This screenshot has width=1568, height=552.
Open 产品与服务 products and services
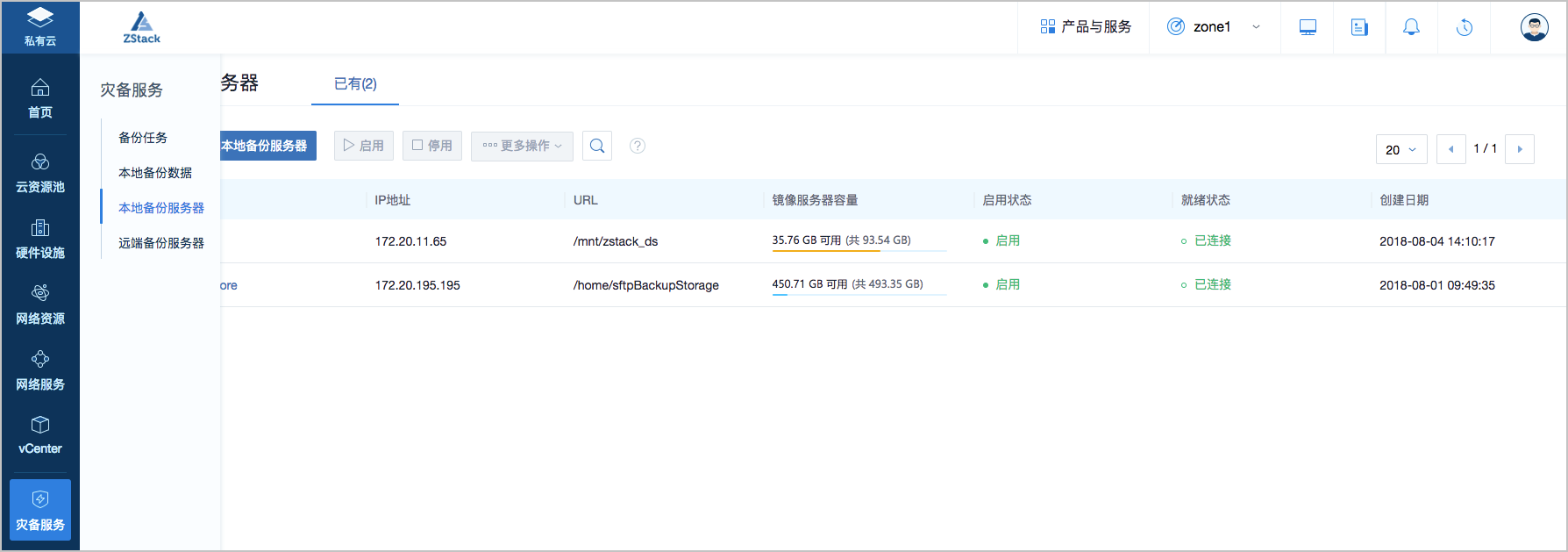tap(1086, 27)
